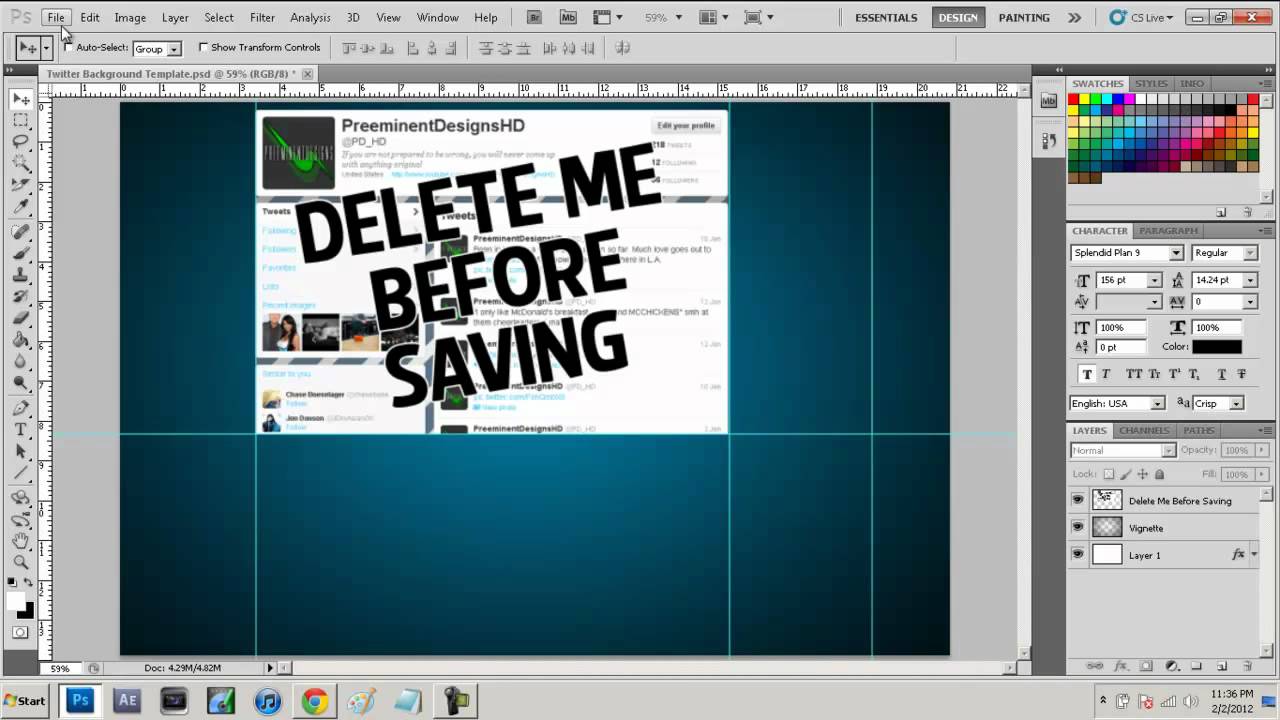Open the 156 pt font size dropdown

[1154, 280]
